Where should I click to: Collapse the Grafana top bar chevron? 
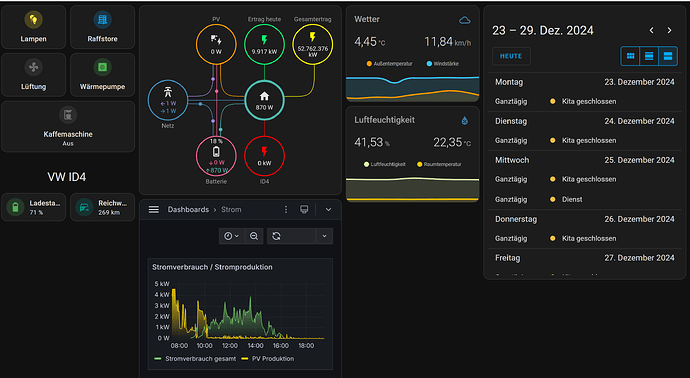coord(328,209)
